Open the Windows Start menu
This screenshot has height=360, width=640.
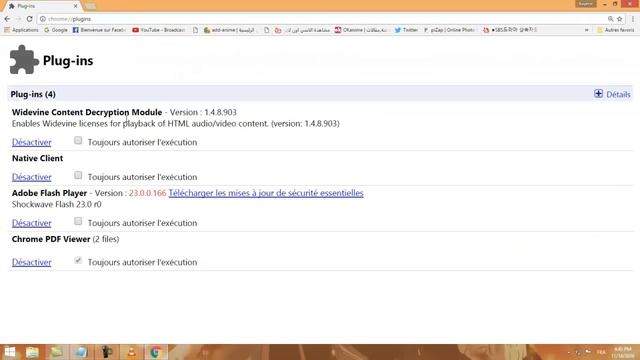10,352
